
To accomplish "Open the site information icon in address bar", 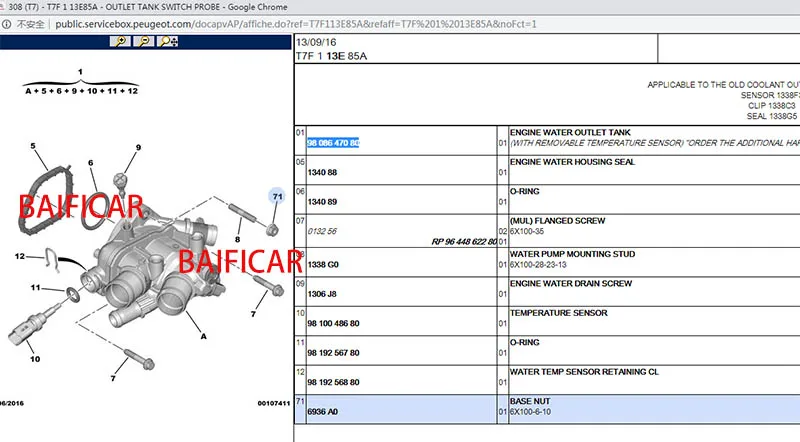I will point(6,24).
